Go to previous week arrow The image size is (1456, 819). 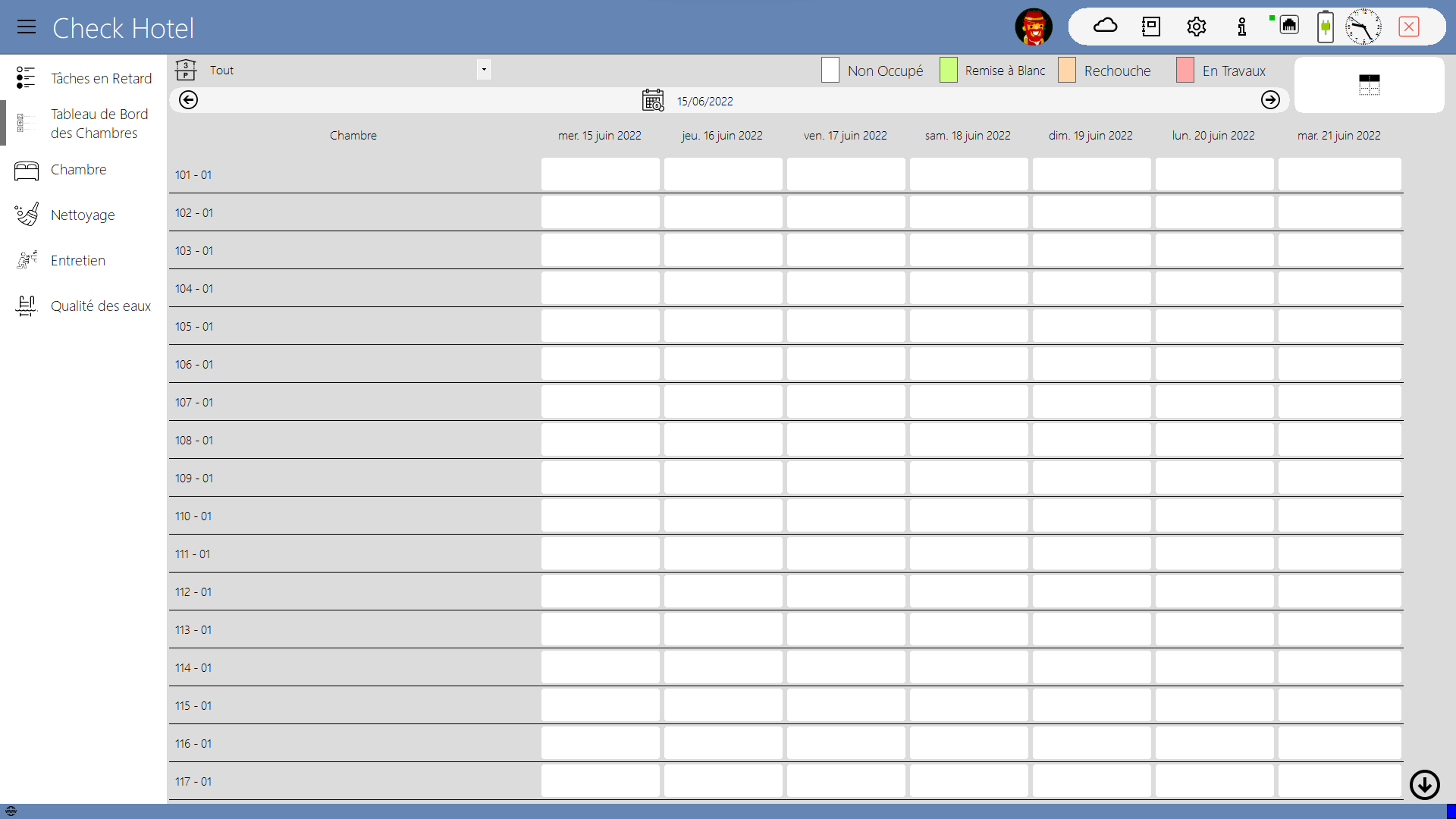tap(189, 100)
